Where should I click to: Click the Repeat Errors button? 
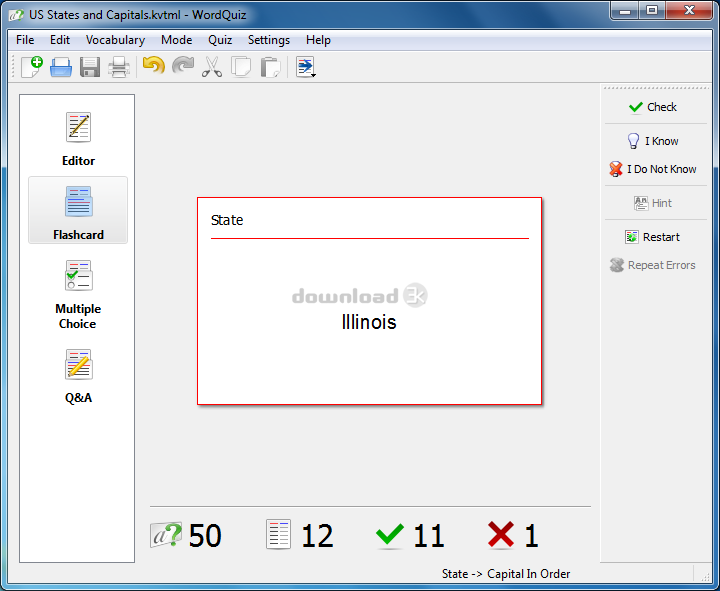tap(652, 265)
